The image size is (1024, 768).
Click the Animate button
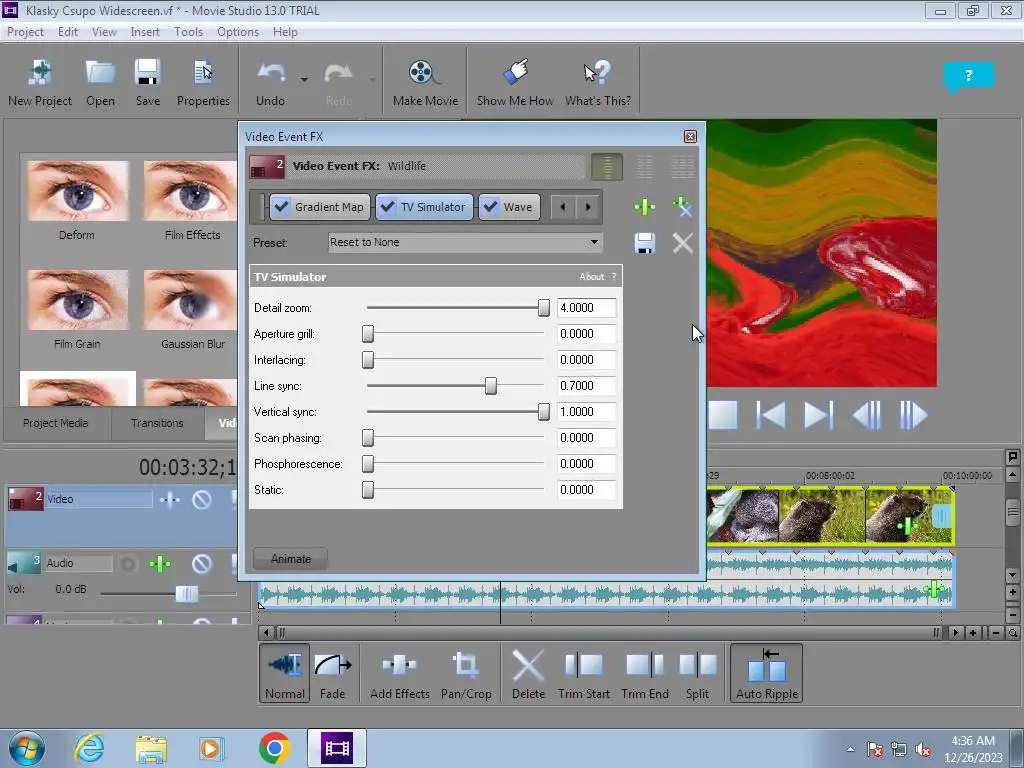[x=291, y=559]
